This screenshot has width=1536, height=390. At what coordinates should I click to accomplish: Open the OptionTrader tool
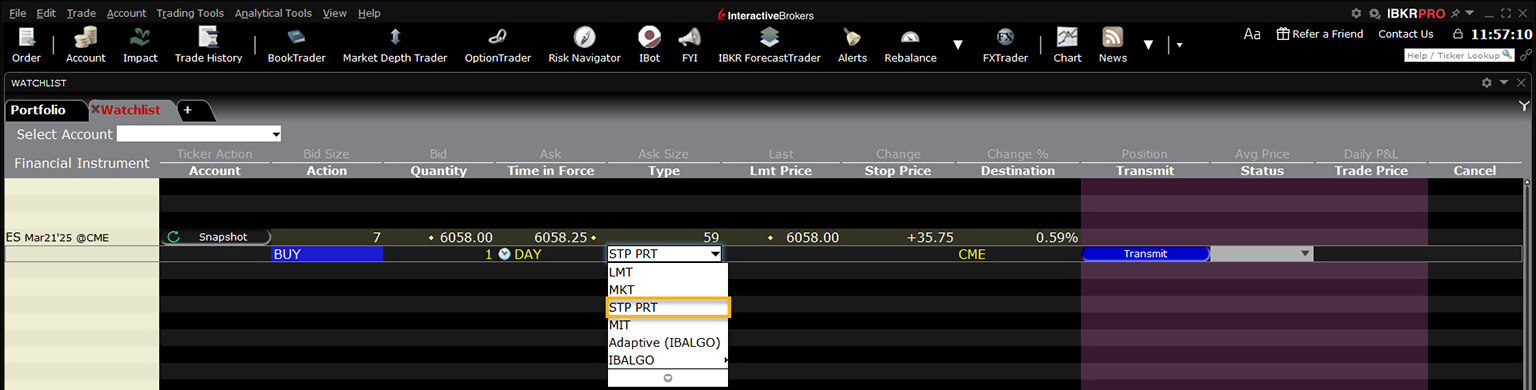pyautogui.click(x=498, y=46)
